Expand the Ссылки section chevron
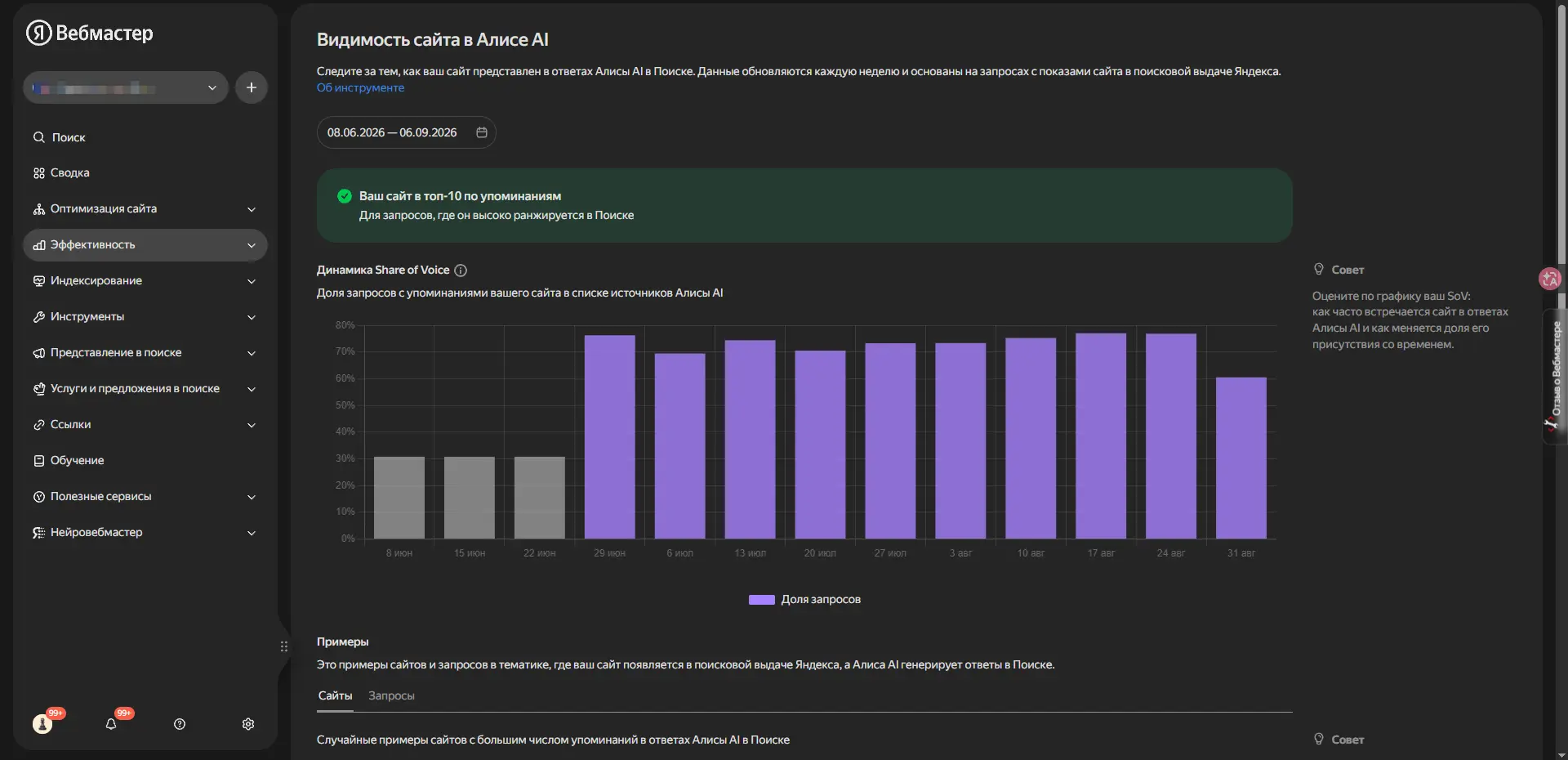 pos(252,425)
